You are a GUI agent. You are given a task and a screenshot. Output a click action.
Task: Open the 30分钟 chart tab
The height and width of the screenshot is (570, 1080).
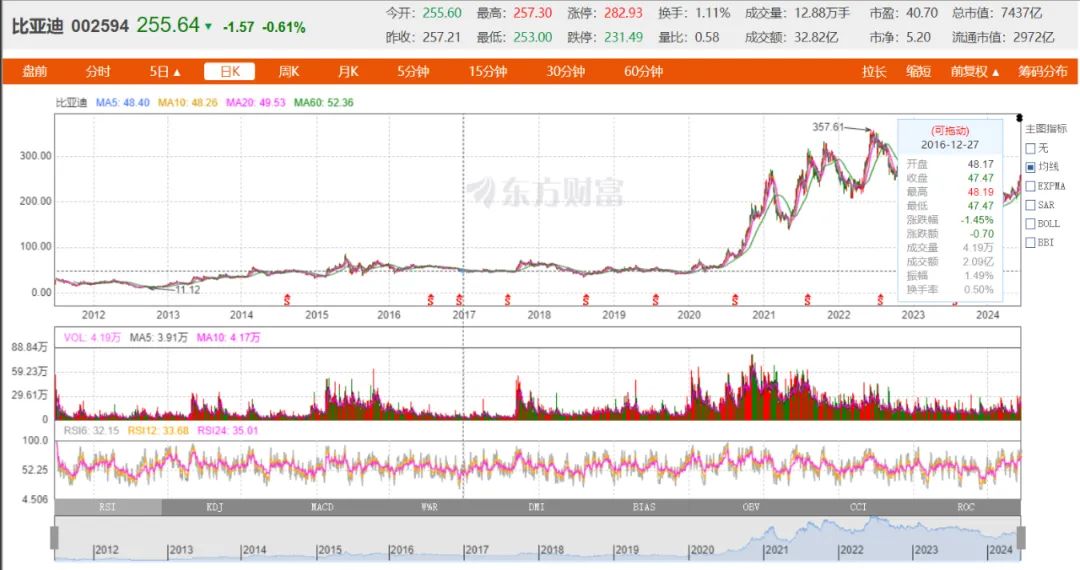565,72
